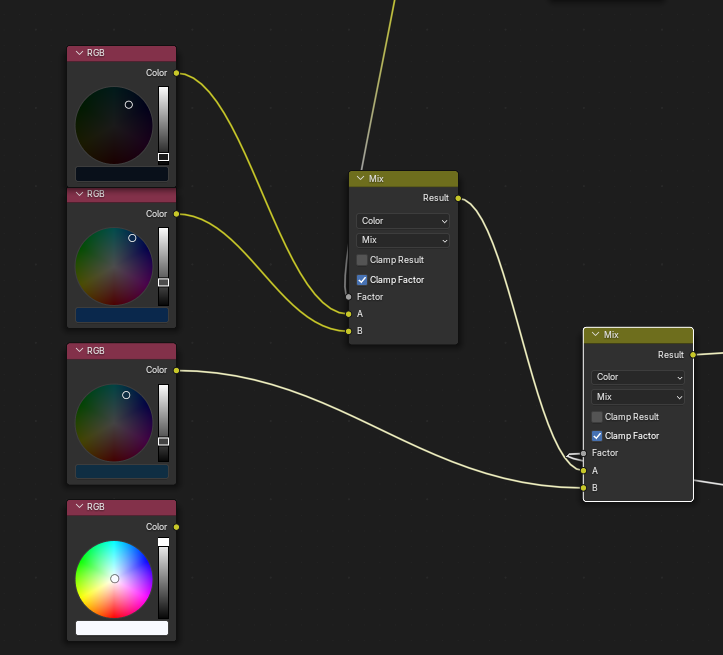
Task: Click the Factor input socket on unselected Mix node
Action: [349, 297]
